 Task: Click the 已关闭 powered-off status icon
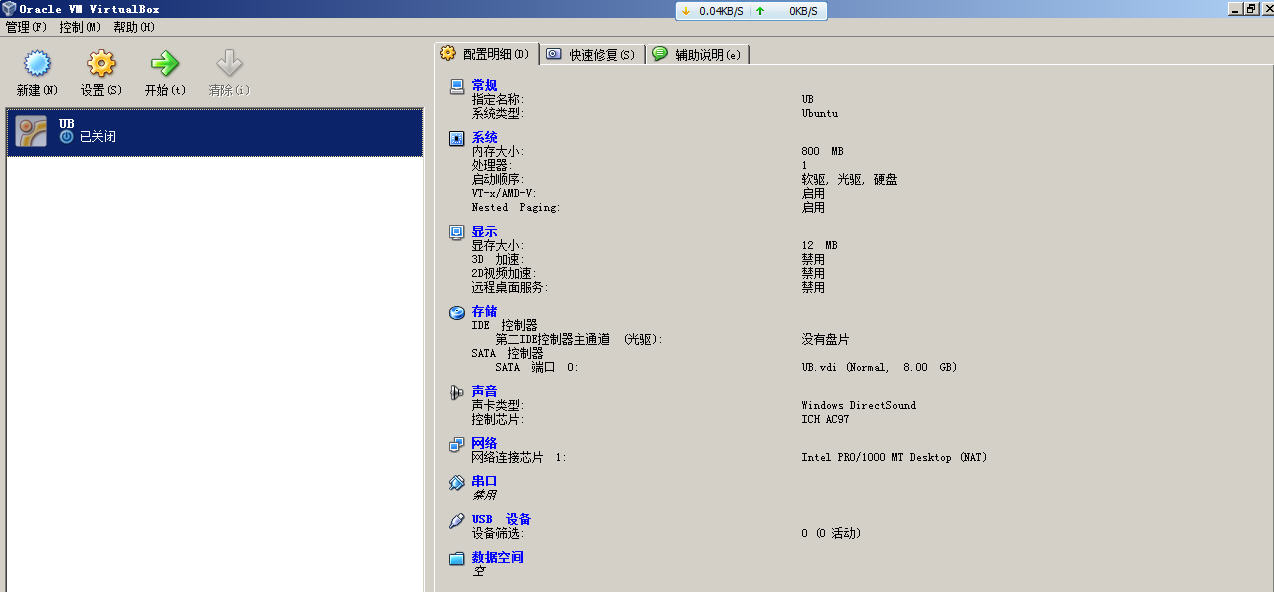pyautogui.click(x=66, y=137)
